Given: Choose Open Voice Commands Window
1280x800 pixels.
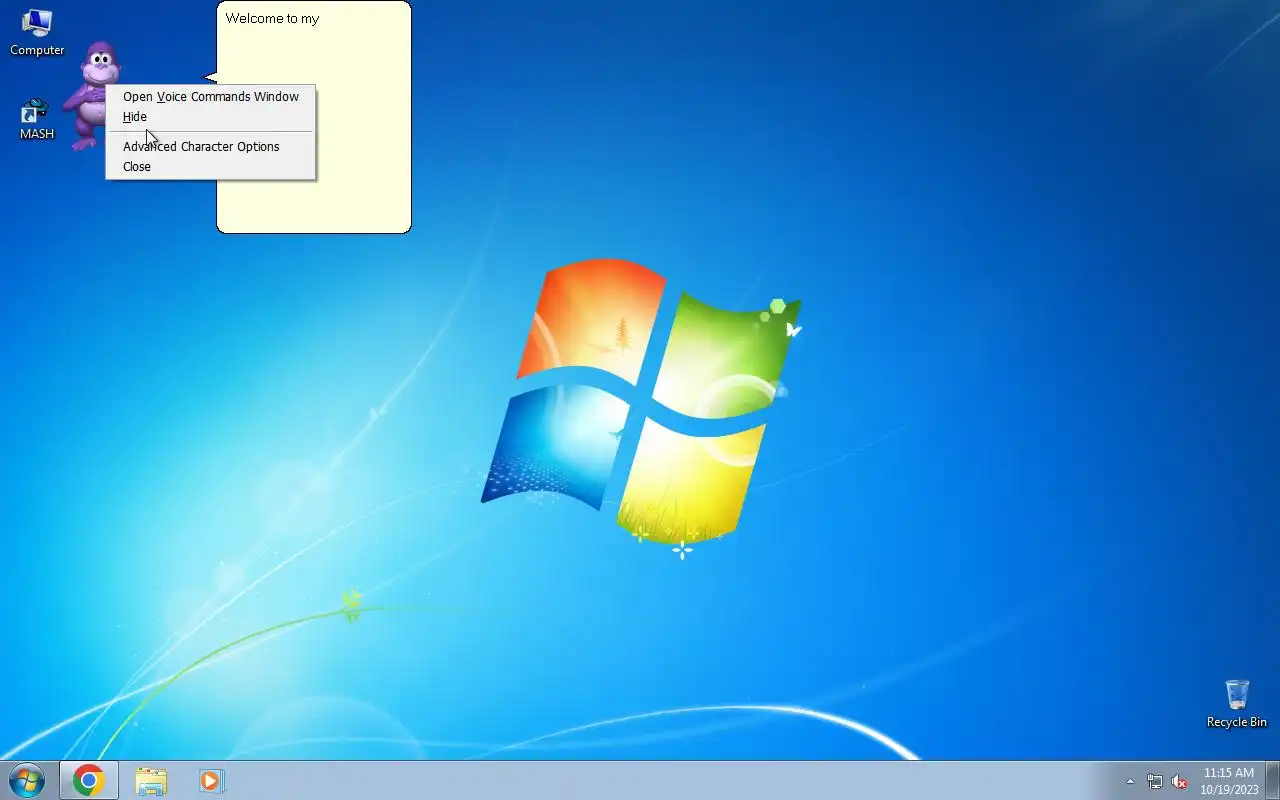Looking at the screenshot, I should coord(211,97).
